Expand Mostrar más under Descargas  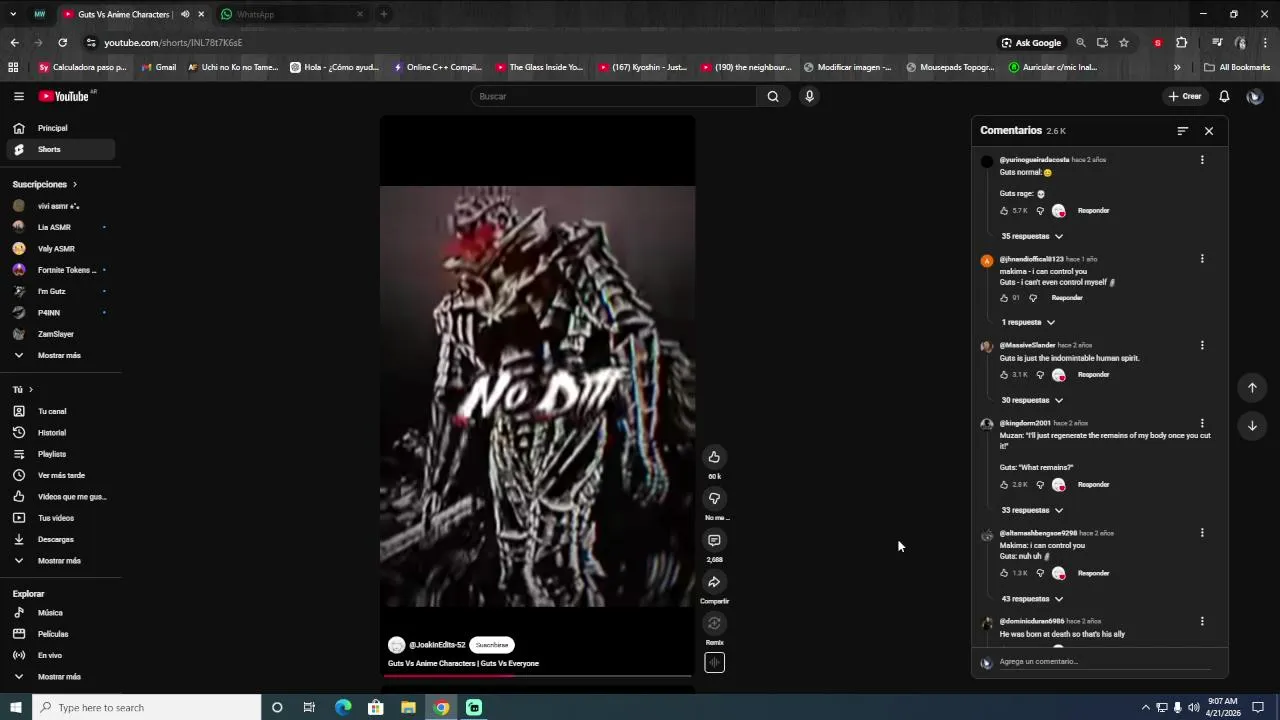(60, 561)
